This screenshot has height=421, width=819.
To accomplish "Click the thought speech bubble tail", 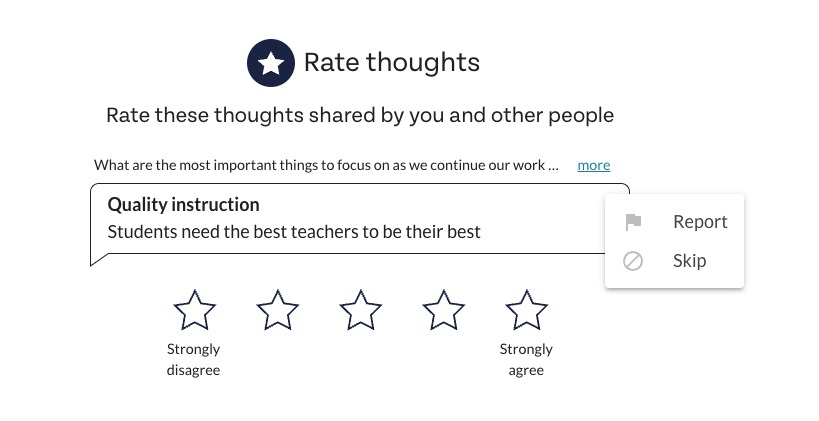I will (x=99, y=260).
